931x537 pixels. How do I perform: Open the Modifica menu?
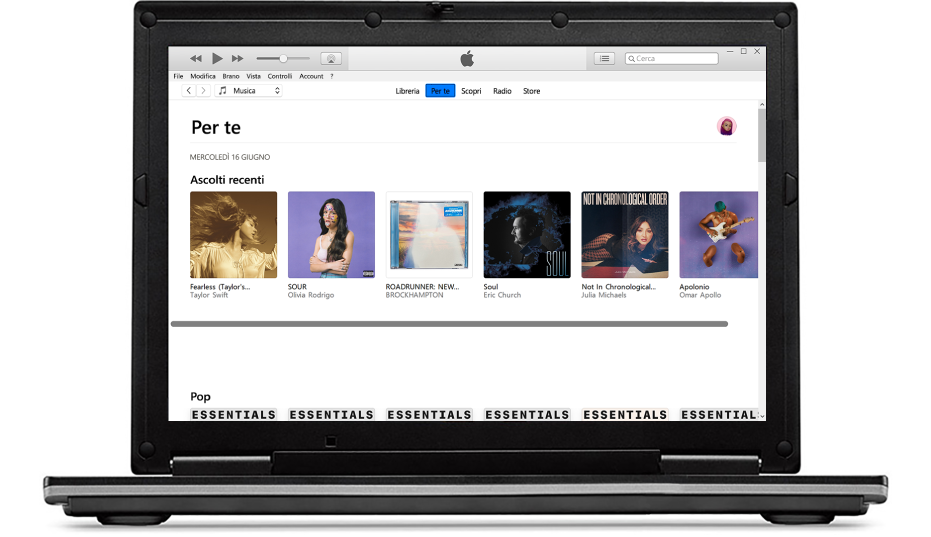(x=203, y=76)
